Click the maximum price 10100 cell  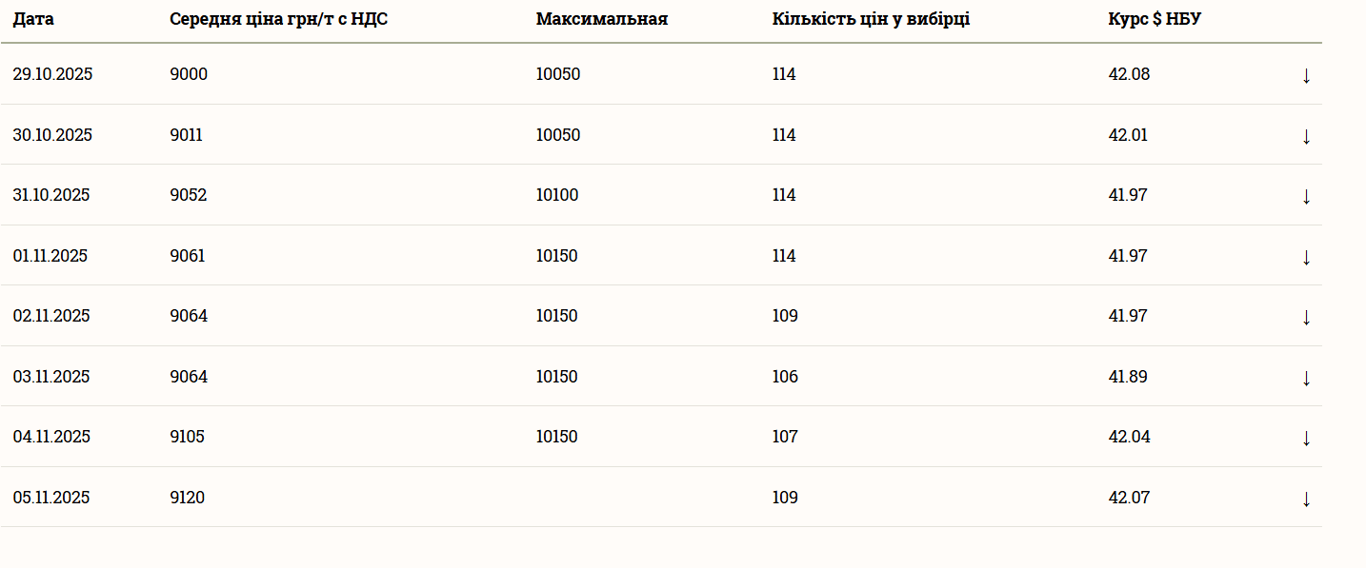point(557,195)
